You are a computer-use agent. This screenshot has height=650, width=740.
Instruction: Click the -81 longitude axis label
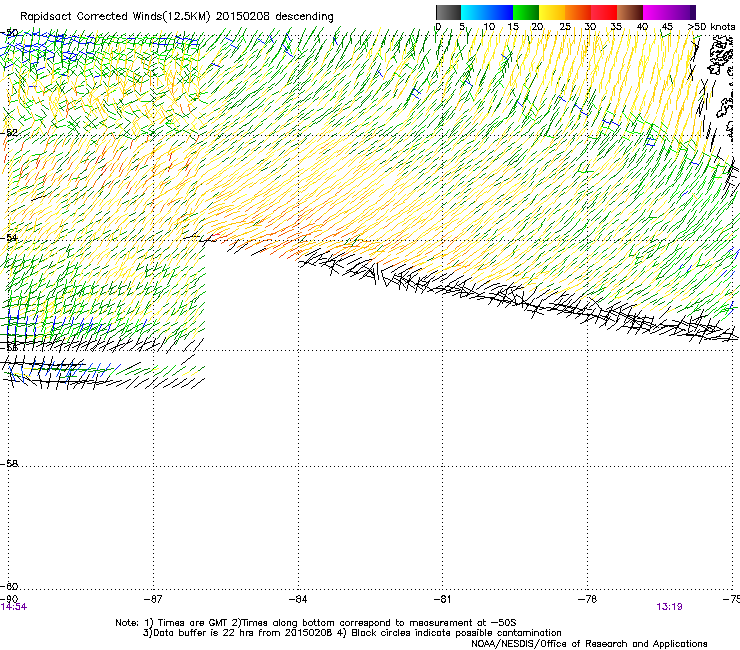point(442,599)
